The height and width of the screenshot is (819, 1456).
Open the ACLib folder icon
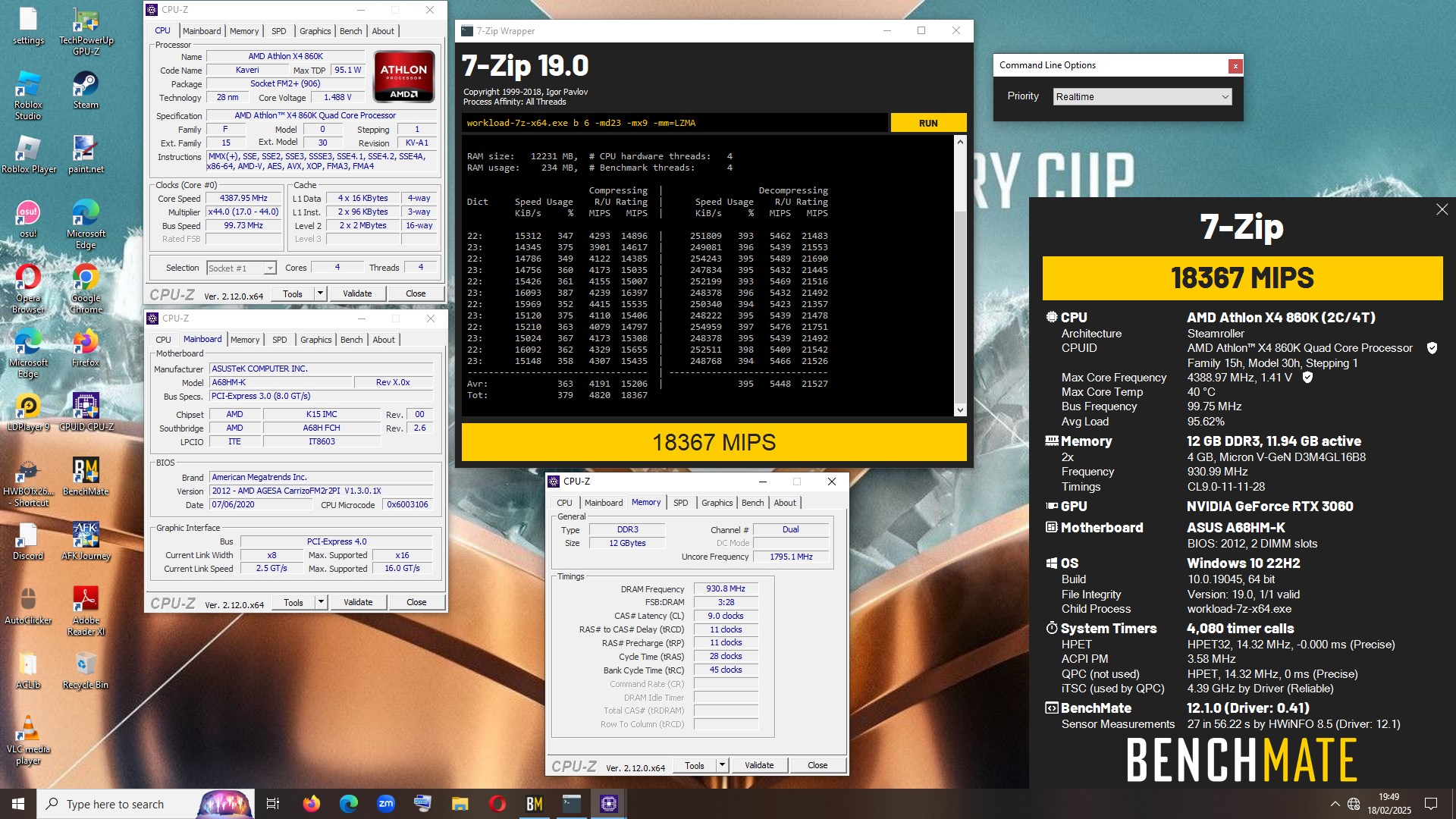point(28,670)
